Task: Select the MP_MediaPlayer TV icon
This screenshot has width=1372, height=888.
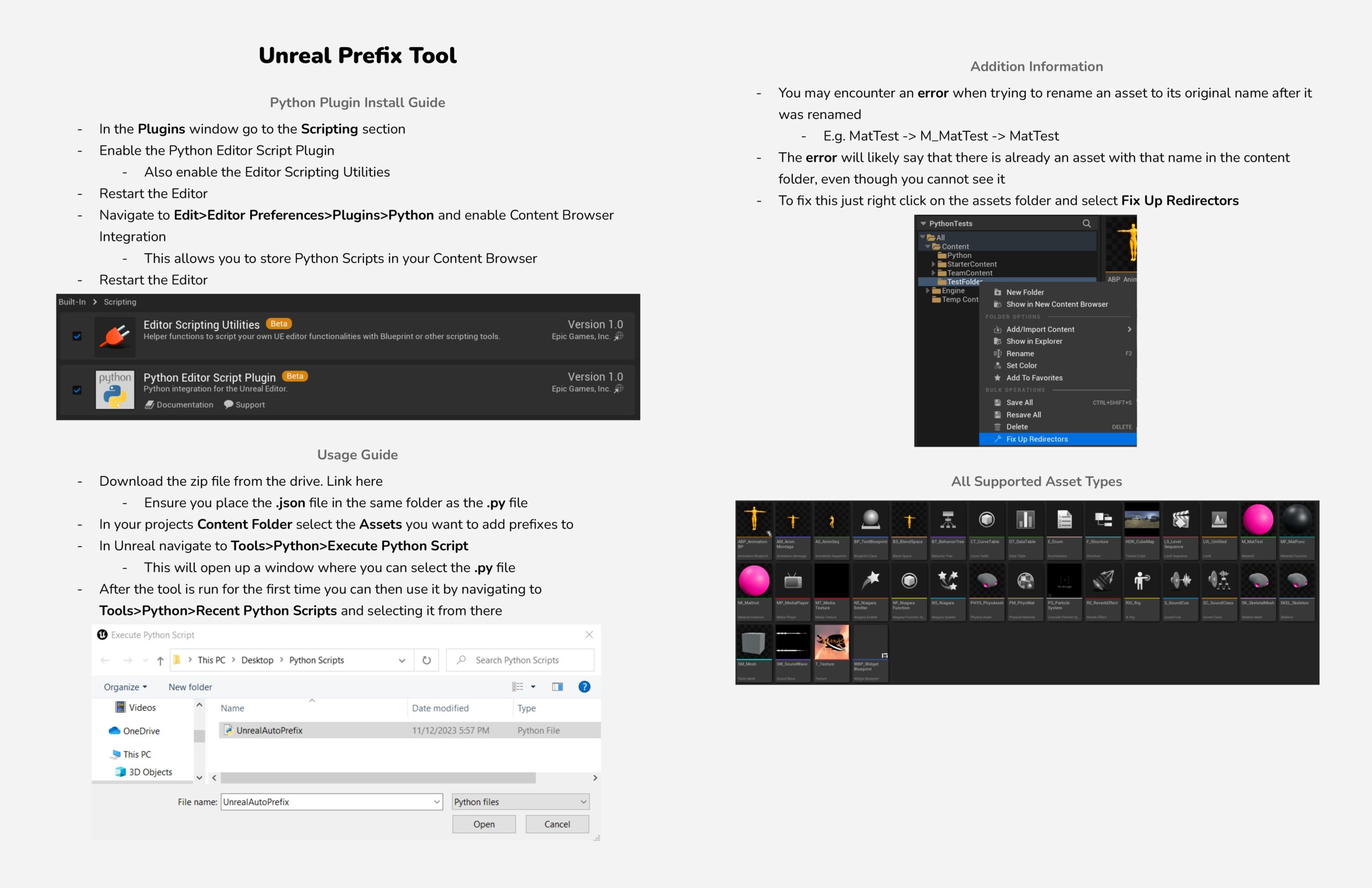Action: tap(793, 581)
